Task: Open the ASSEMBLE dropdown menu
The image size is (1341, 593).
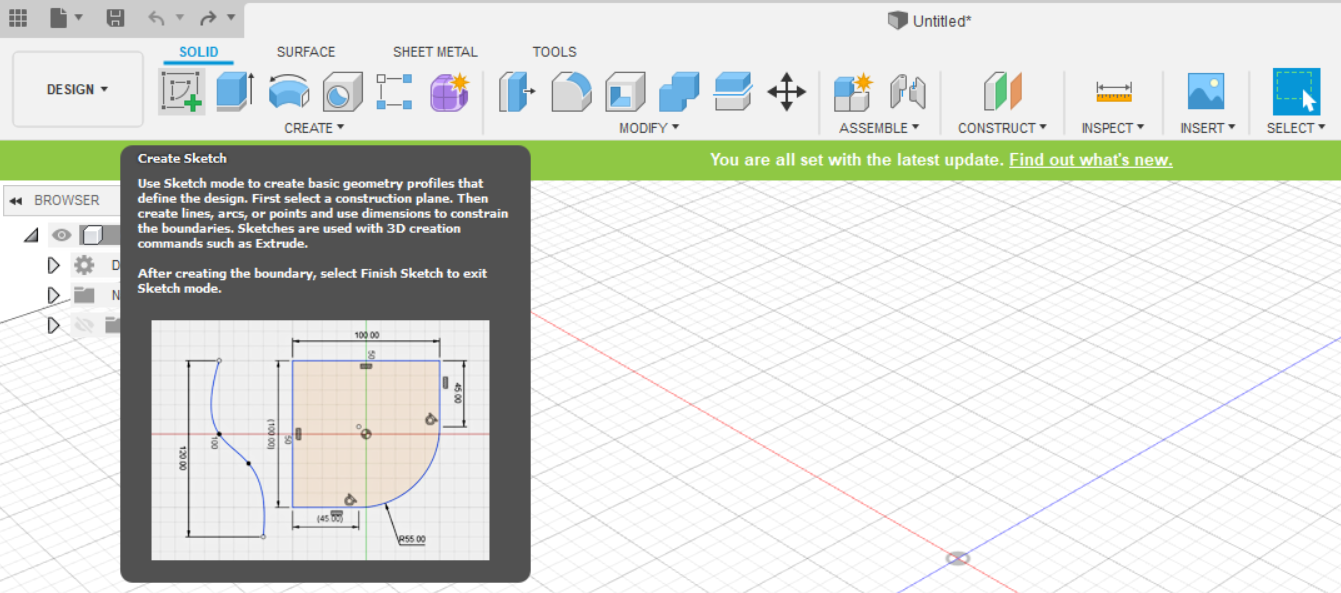Action: pos(880,128)
